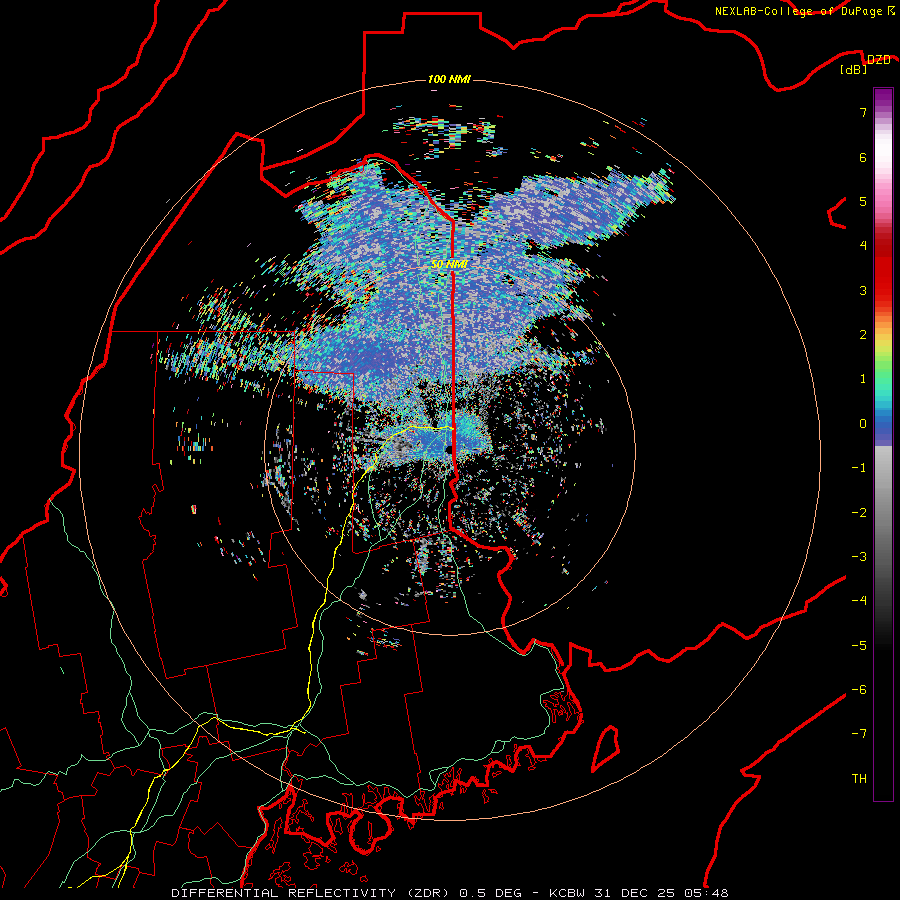Click the -1 value on color scale

point(859,468)
